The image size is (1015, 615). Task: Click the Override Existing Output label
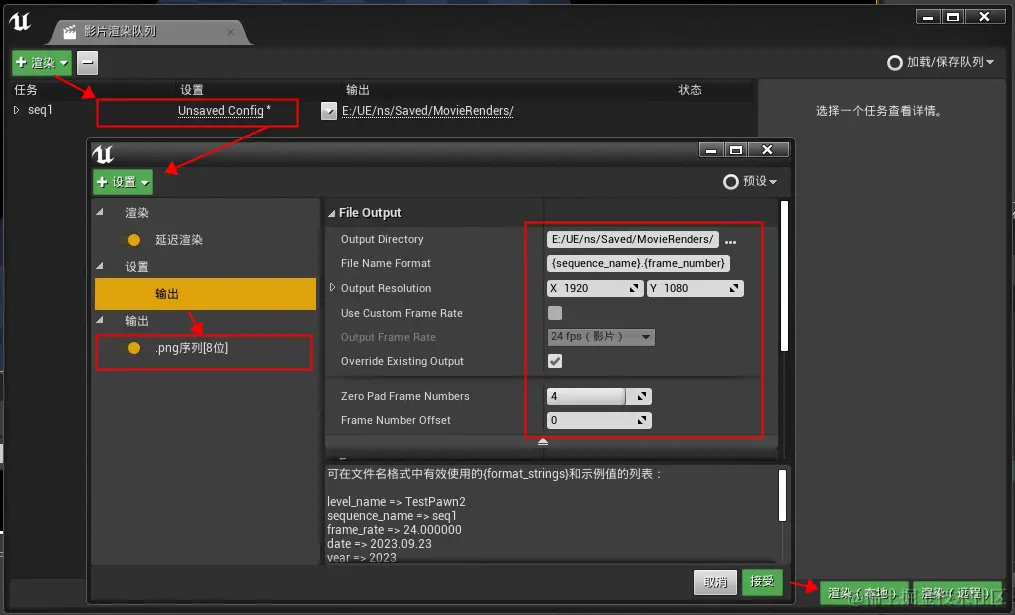coord(402,361)
